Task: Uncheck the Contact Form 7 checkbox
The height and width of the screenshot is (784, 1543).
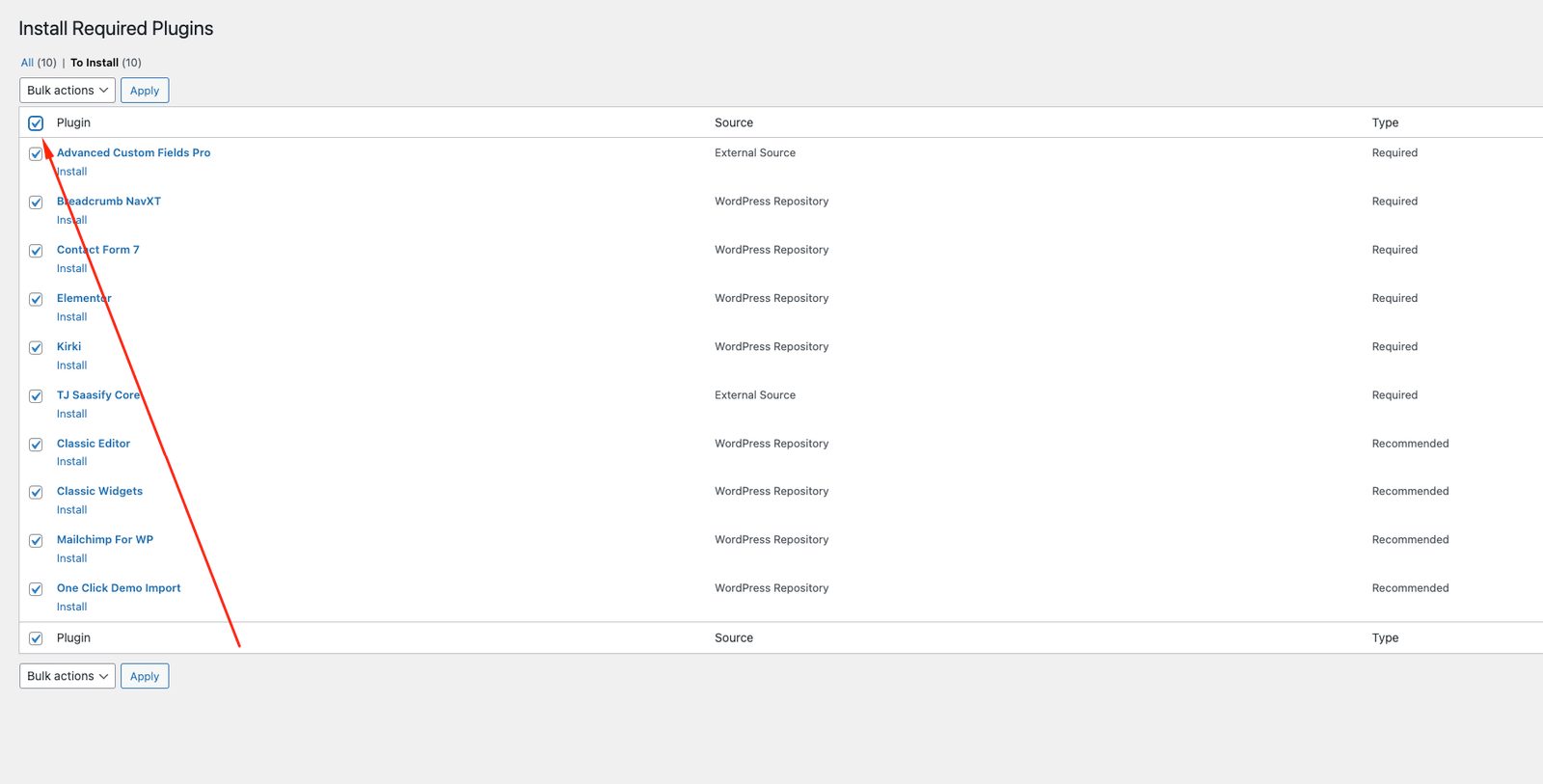Action: coord(36,251)
